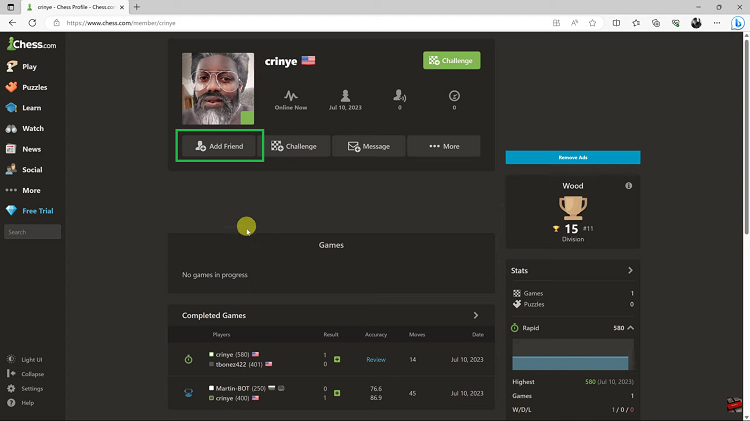The image size is (750, 421).
Task: Open browser Collections icon
Action: 656,22
